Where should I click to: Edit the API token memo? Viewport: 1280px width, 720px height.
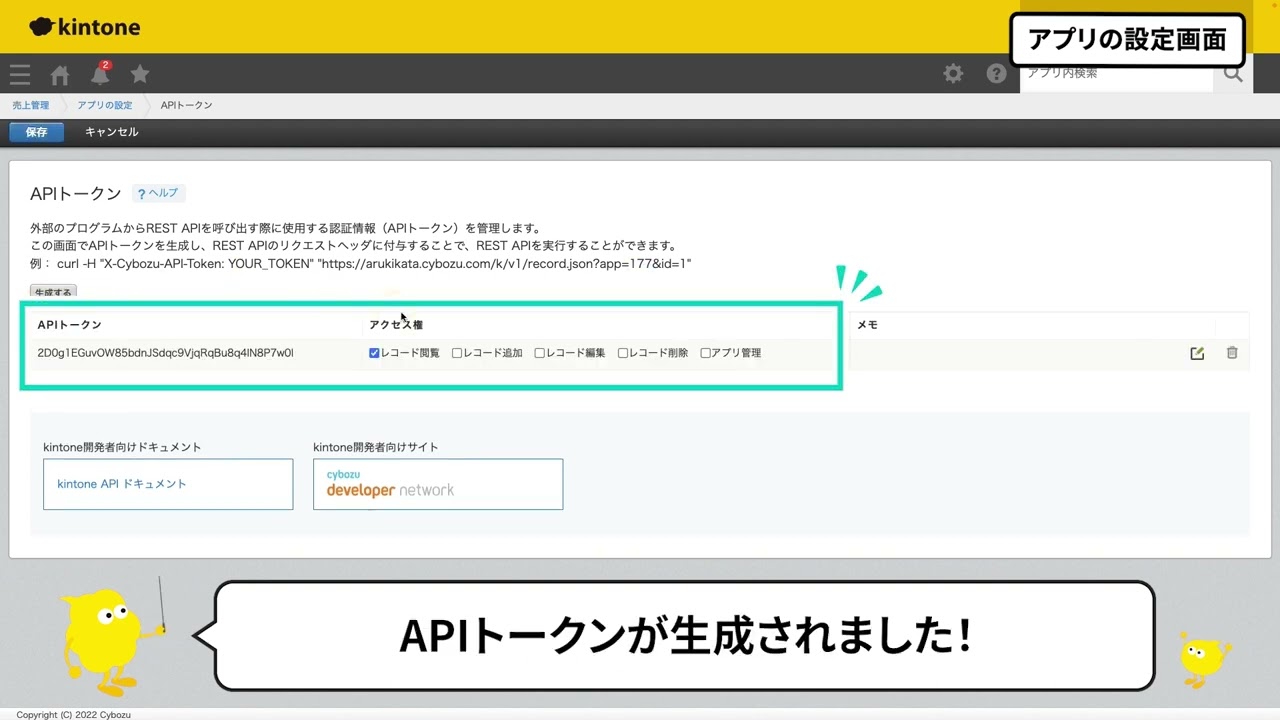pyautogui.click(x=1197, y=353)
